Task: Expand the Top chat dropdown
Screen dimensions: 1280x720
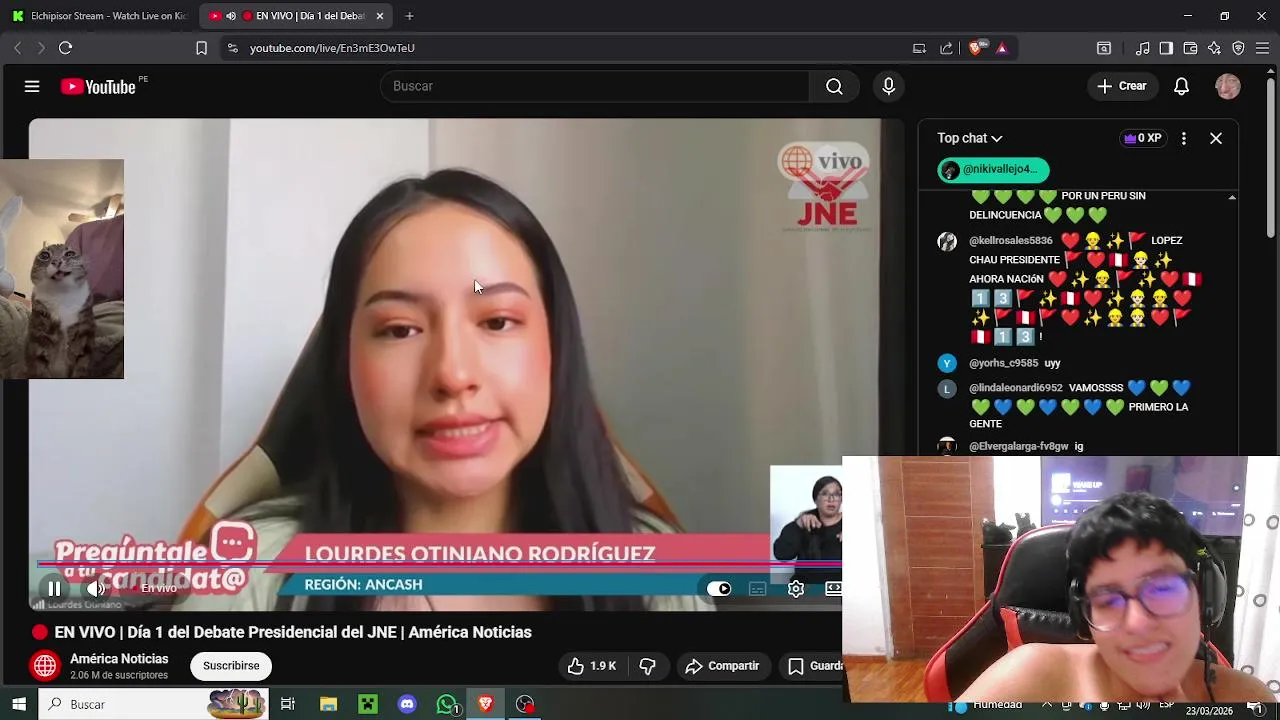Action: point(970,138)
